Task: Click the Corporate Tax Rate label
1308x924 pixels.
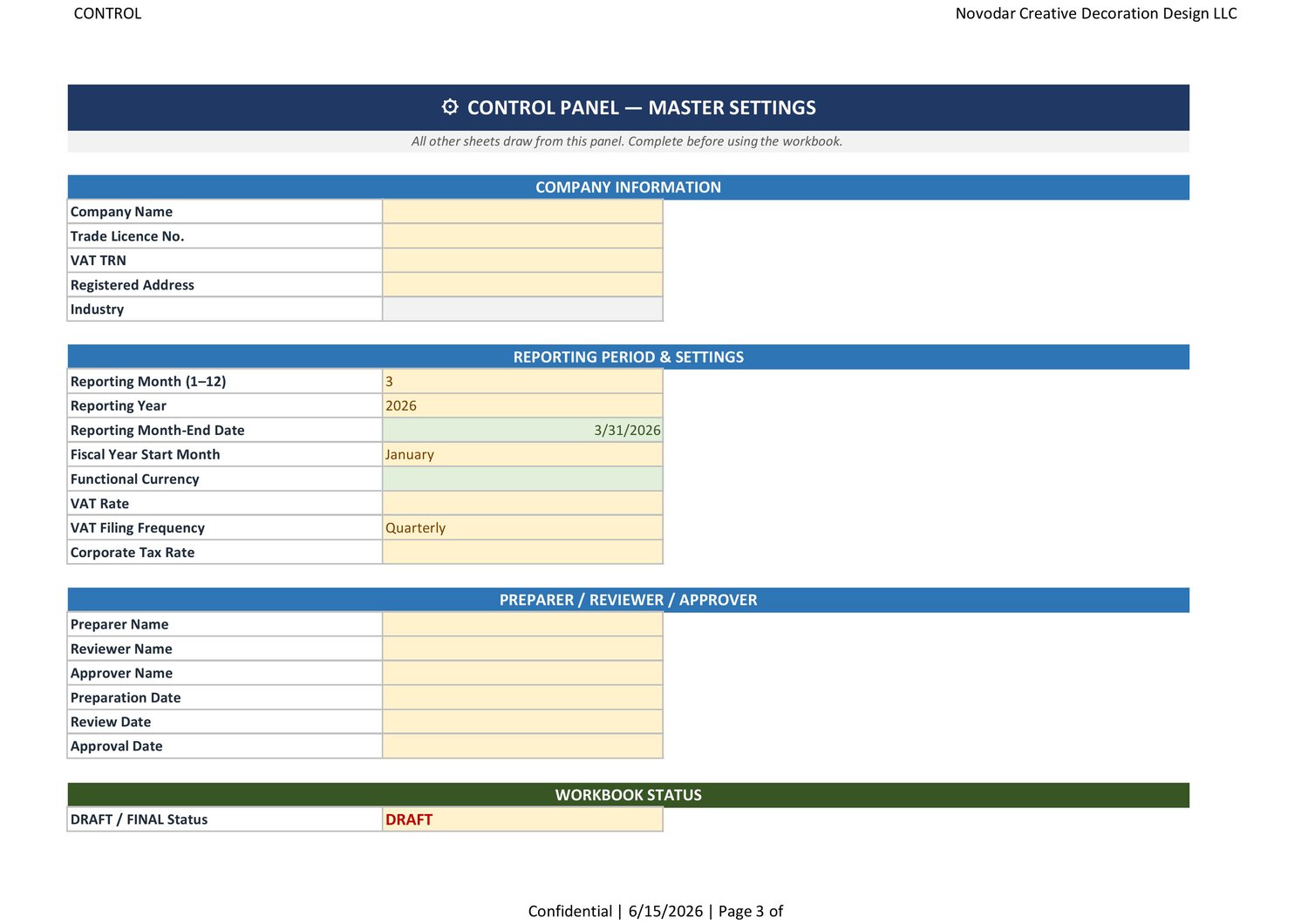Action: (133, 553)
